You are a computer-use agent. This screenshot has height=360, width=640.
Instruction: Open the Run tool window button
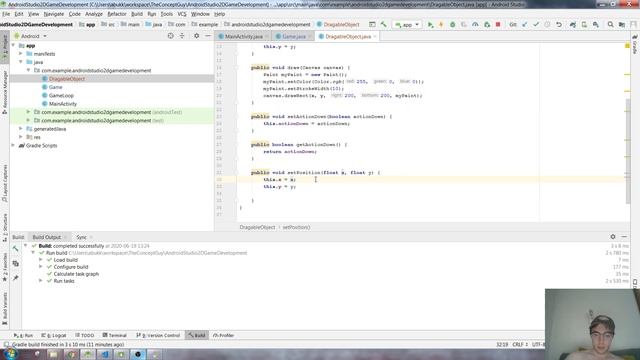tap(23, 335)
